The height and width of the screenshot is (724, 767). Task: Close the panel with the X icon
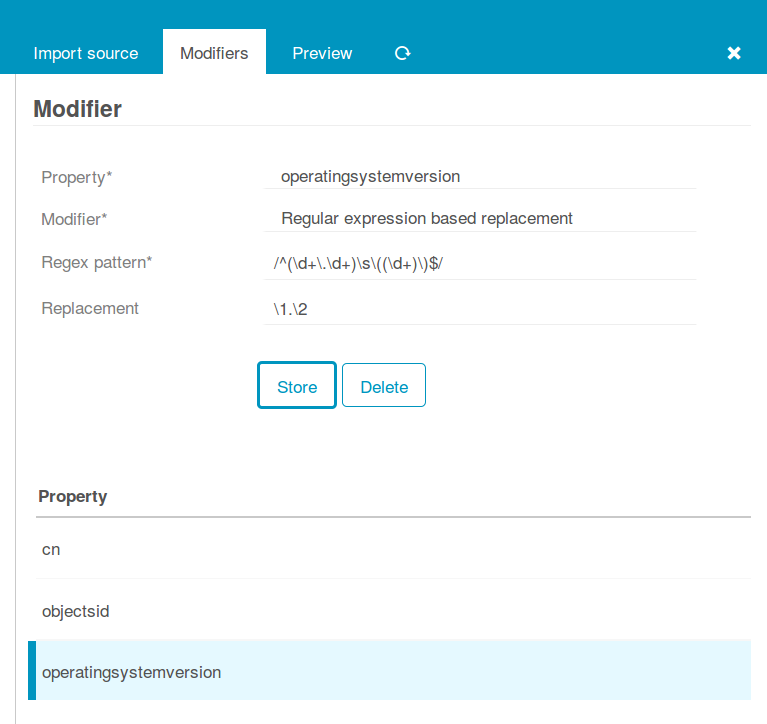734,53
